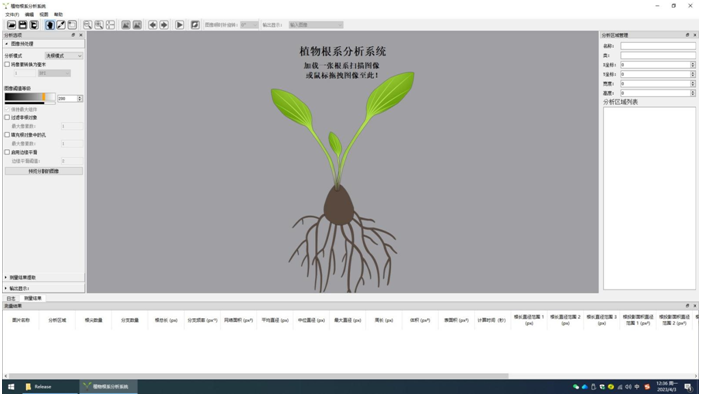Enable filter non-root objects checkbox

pos(7,118)
